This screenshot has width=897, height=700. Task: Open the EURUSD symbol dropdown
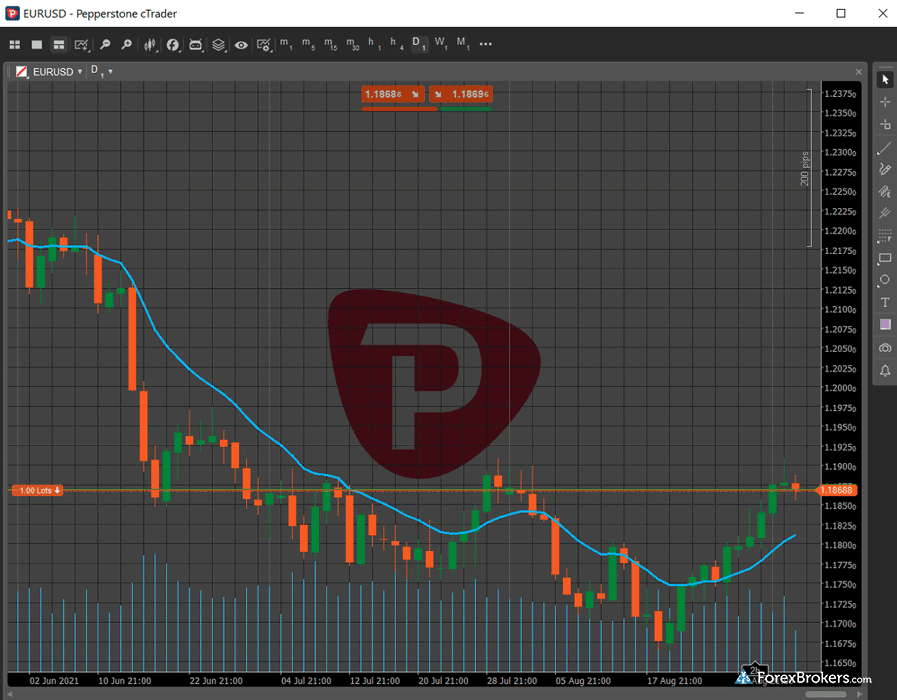click(56, 71)
